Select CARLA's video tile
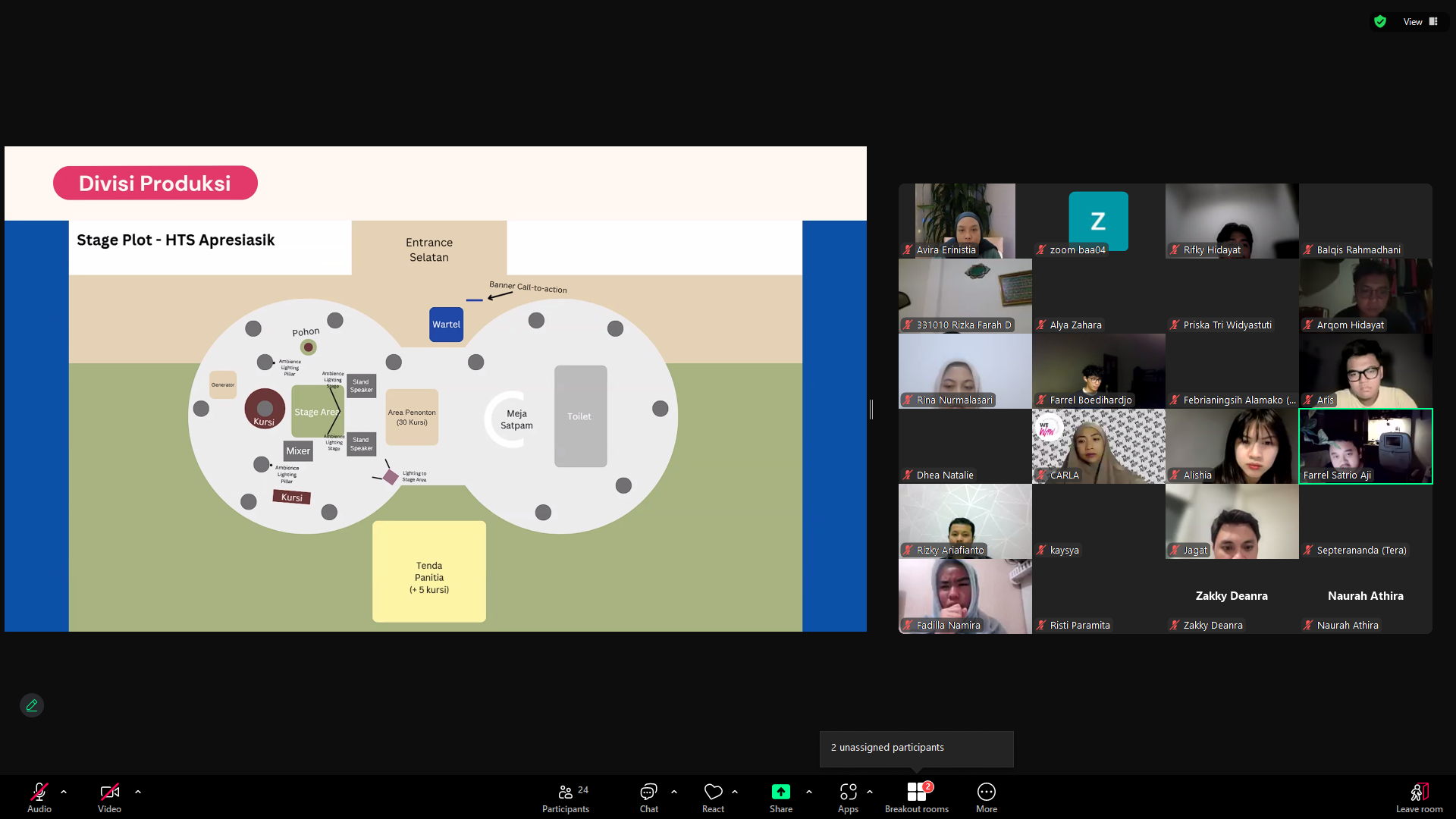1456x819 pixels. (x=1099, y=446)
